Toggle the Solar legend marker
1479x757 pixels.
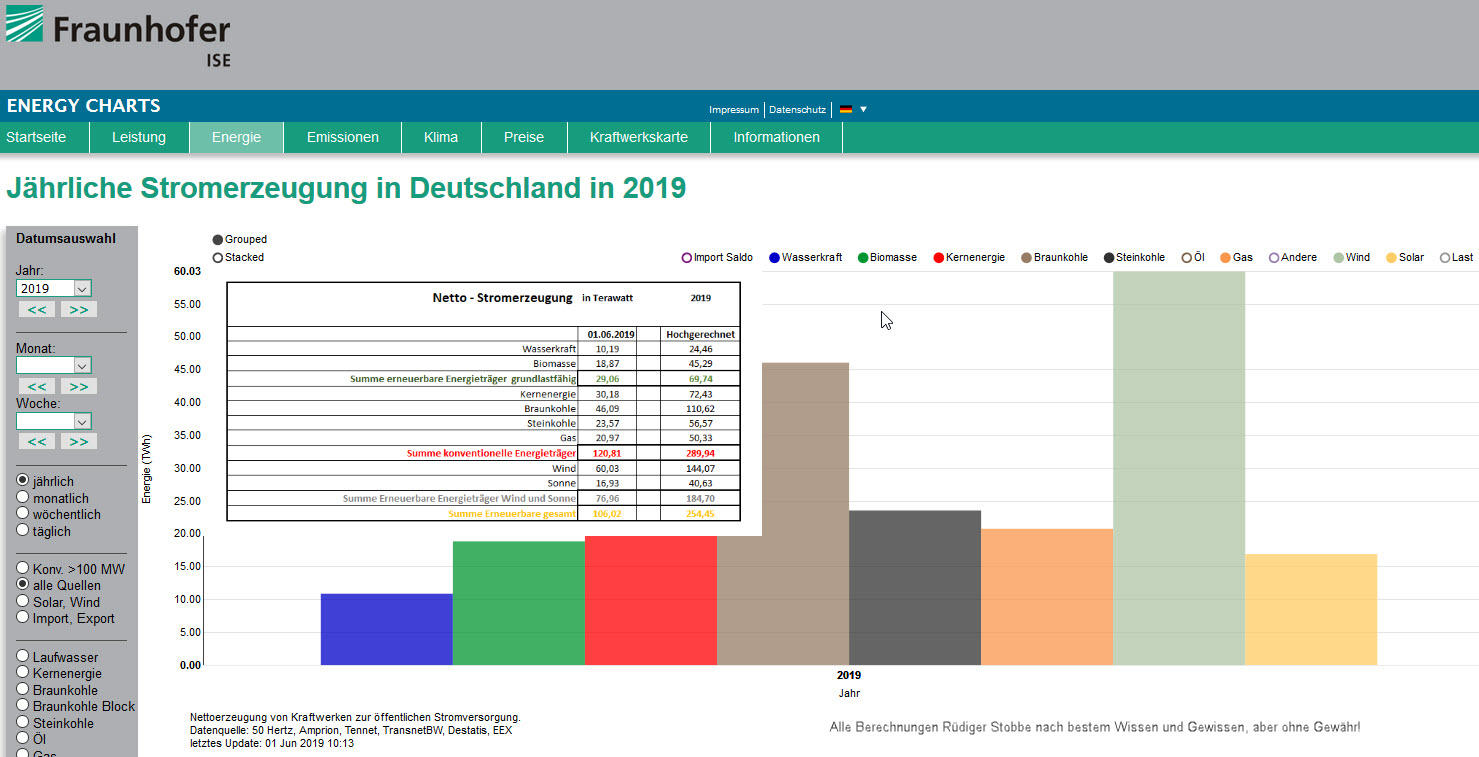1391,258
